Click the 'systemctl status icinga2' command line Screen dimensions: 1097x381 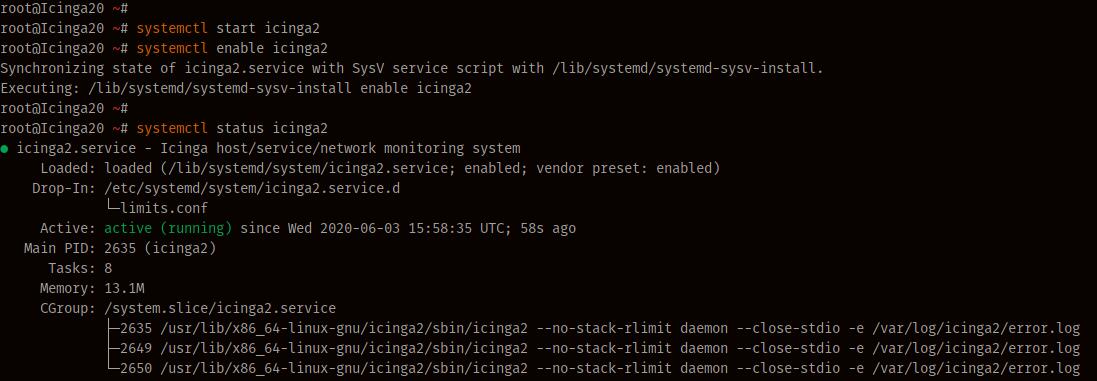pos(164,129)
